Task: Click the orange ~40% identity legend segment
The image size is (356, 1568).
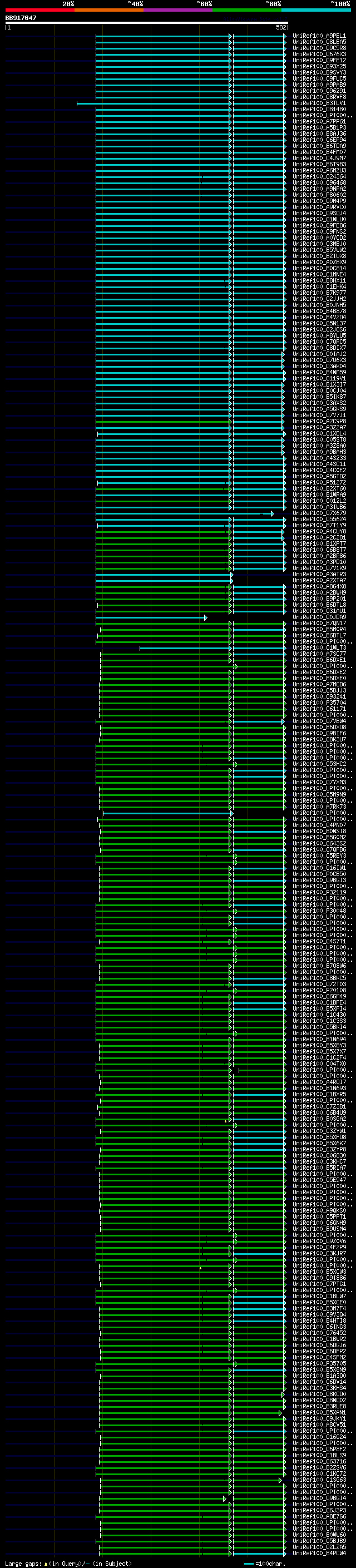Action: [x=109, y=10]
